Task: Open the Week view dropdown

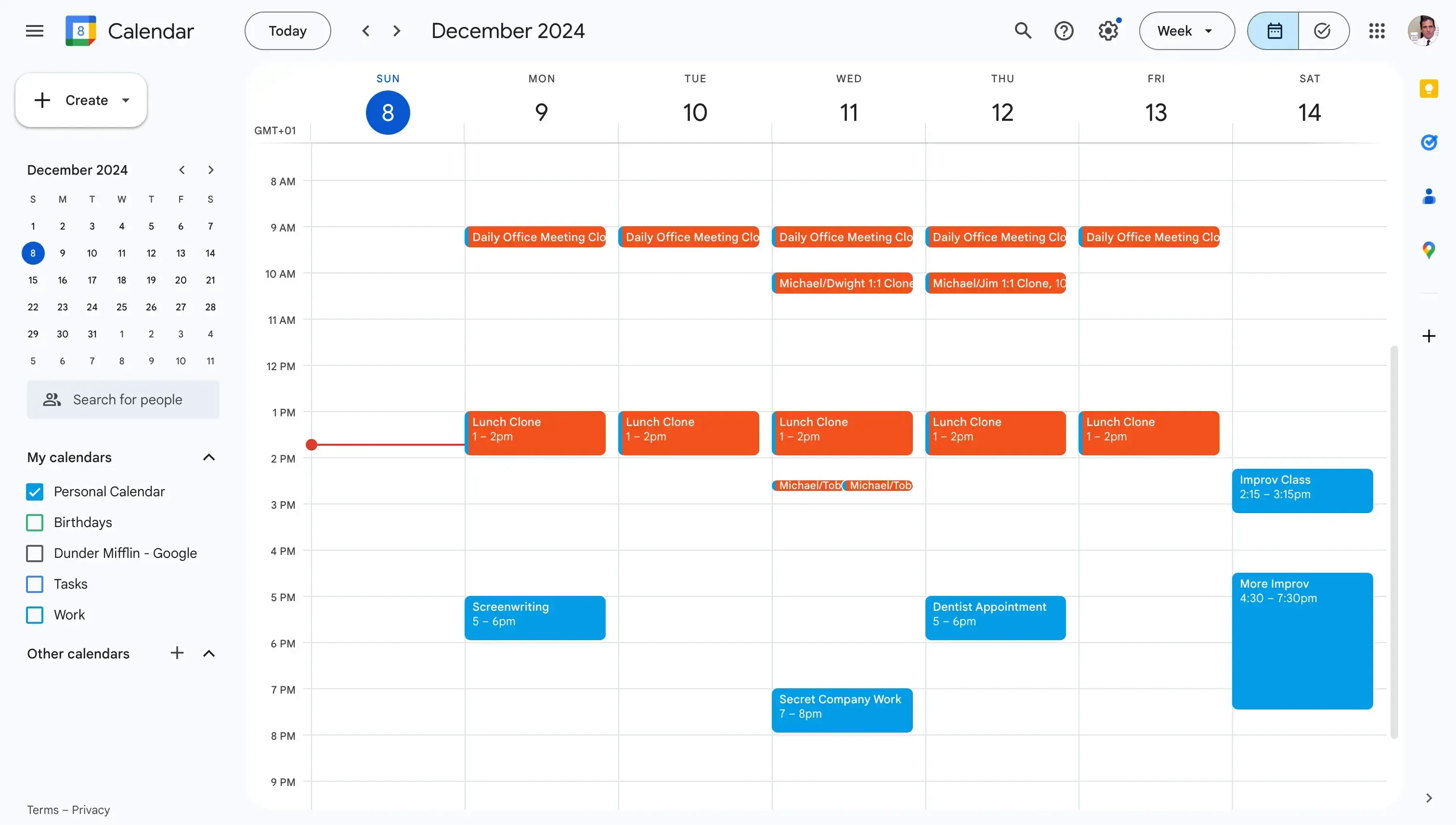Action: click(x=1186, y=31)
